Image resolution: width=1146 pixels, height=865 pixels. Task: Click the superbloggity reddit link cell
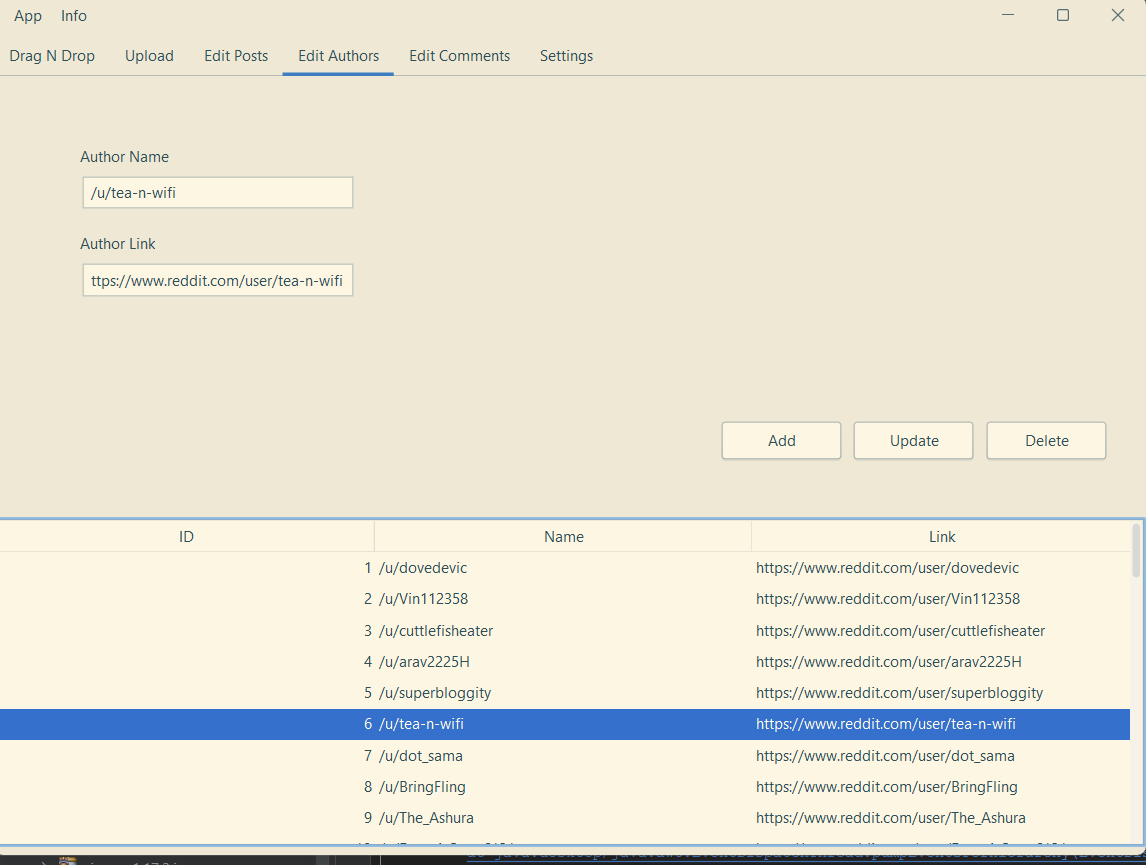941,693
